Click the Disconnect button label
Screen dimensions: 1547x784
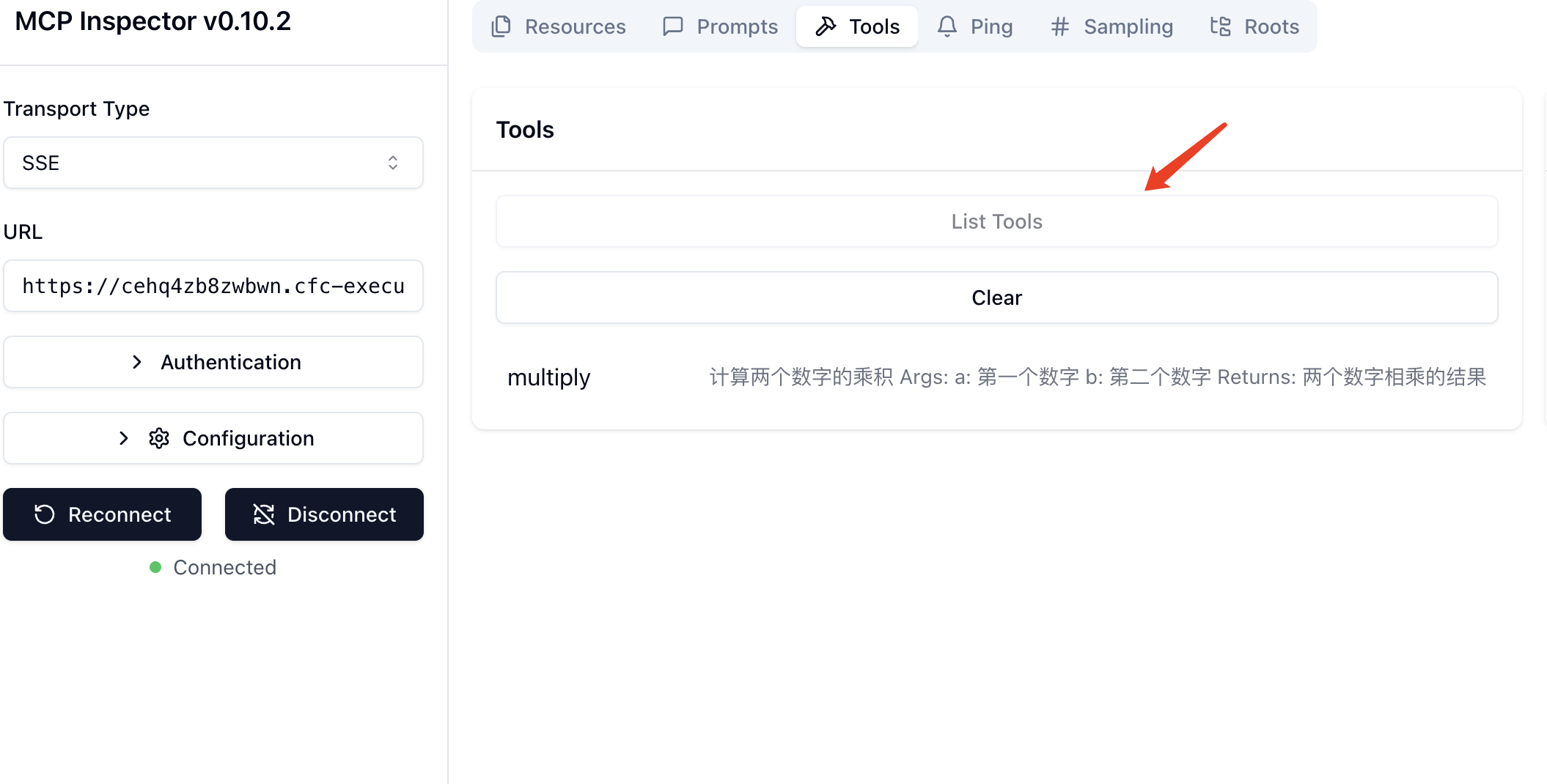coord(342,514)
